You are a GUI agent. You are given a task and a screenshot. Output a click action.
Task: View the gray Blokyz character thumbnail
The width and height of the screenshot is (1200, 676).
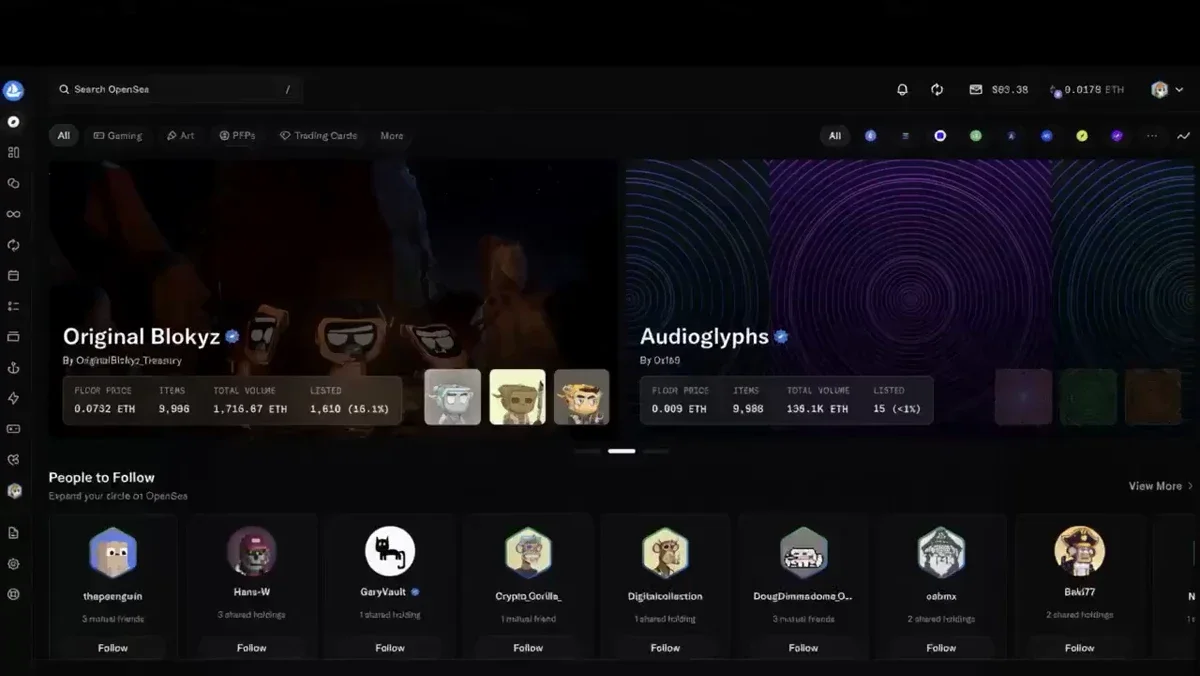pyautogui.click(x=452, y=397)
